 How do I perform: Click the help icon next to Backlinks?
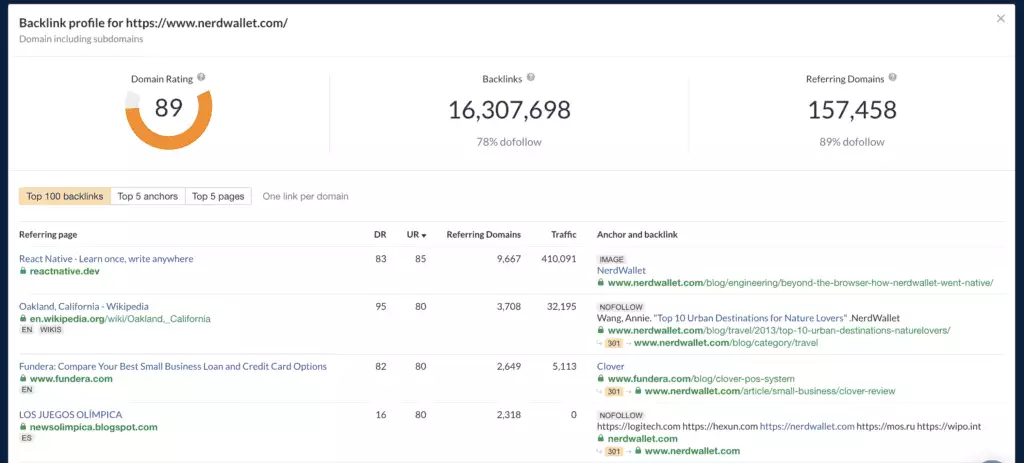(x=531, y=77)
